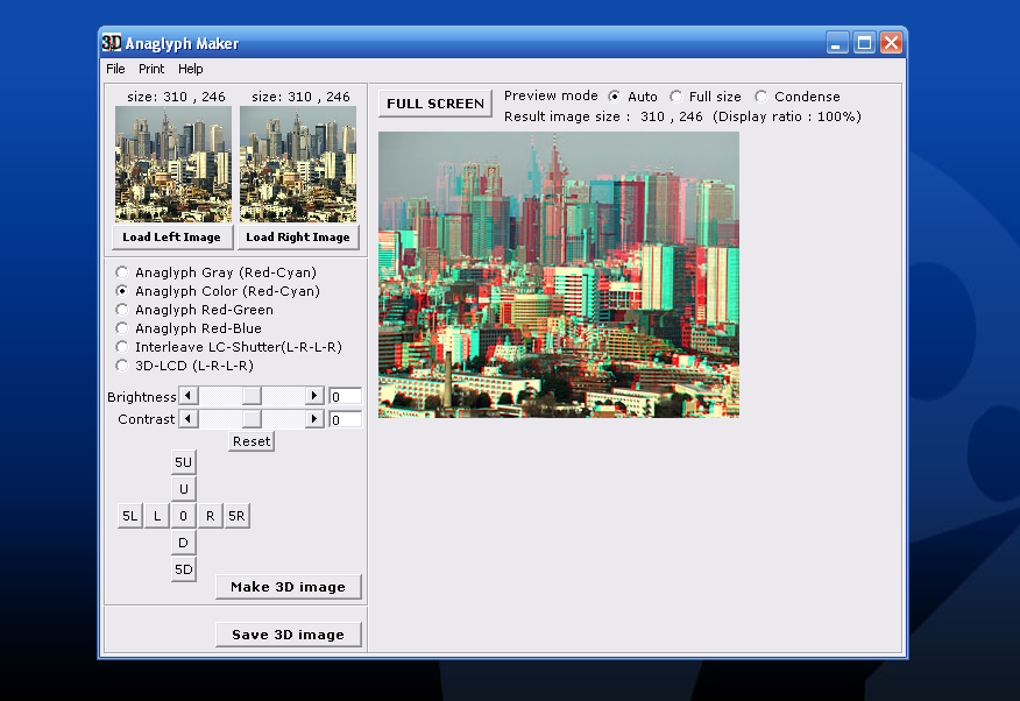Select the left image thumbnail
1020x701 pixels.
point(173,165)
